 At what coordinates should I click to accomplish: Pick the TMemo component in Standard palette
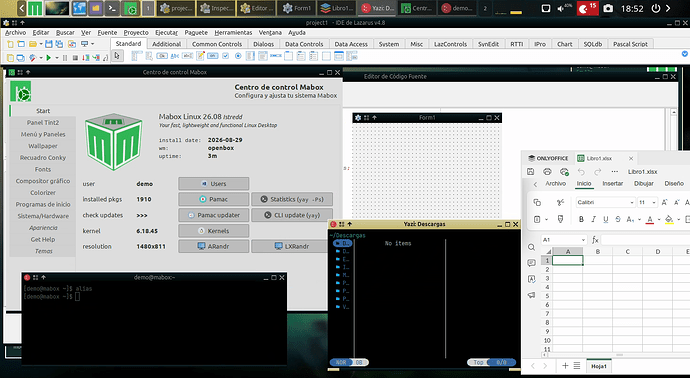tap(200, 56)
